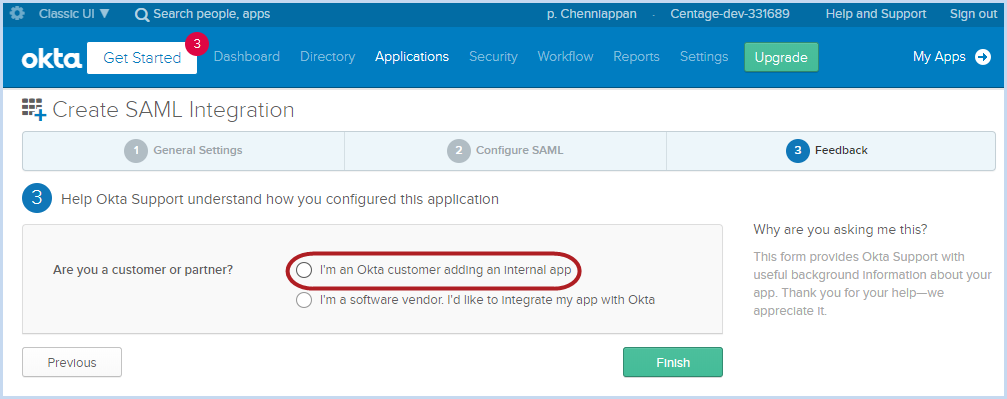1007x399 pixels.
Task: Click the Previous button
Action: pyautogui.click(x=72, y=362)
